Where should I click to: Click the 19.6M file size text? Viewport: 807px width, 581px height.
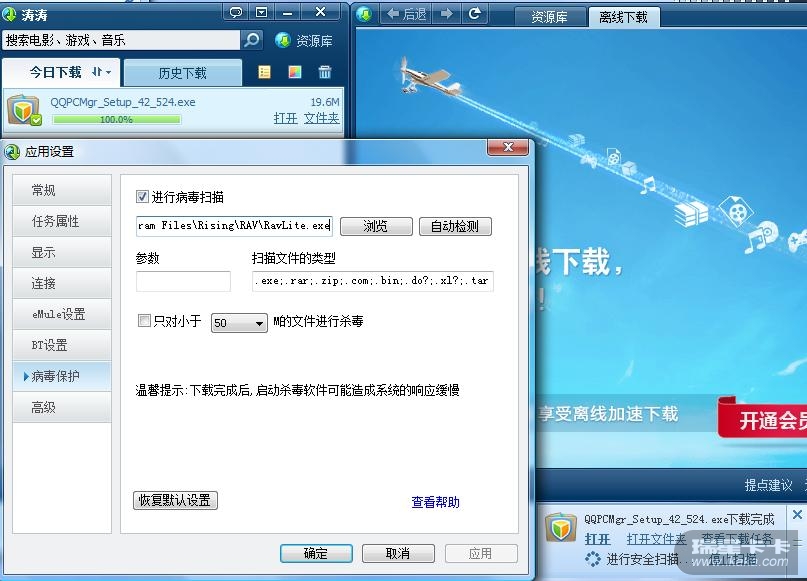(325, 102)
